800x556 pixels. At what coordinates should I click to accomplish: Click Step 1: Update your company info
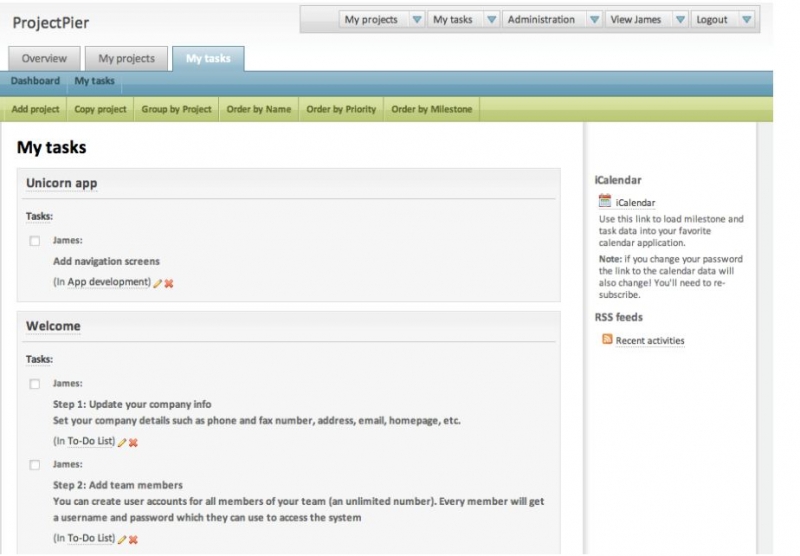(x=132, y=404)
